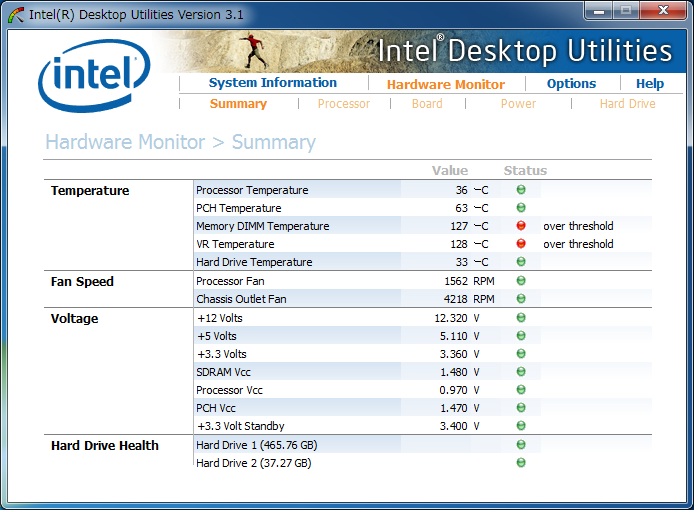
Task: Click the Hard Drive 2 health status icon
Action: click(521, 463)
